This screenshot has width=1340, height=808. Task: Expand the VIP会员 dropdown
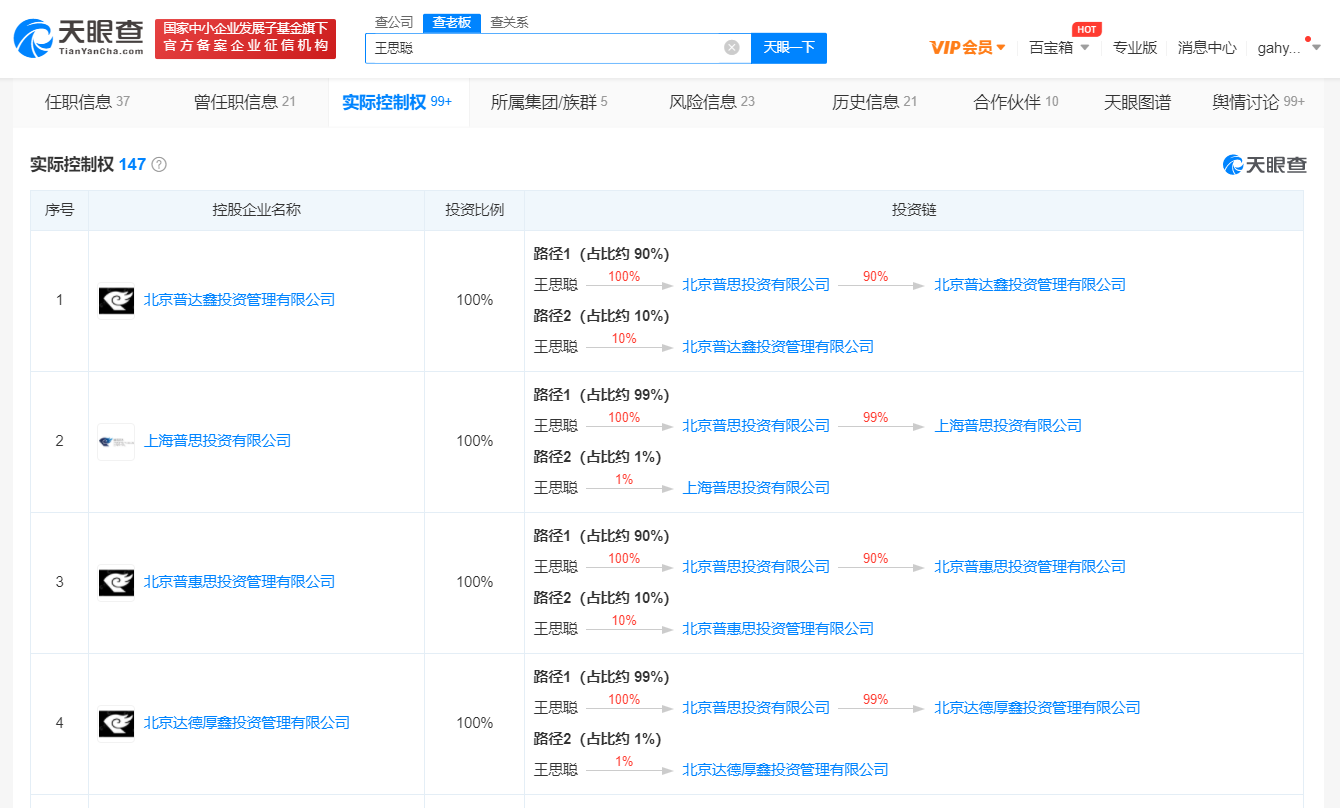click(968, 47)
